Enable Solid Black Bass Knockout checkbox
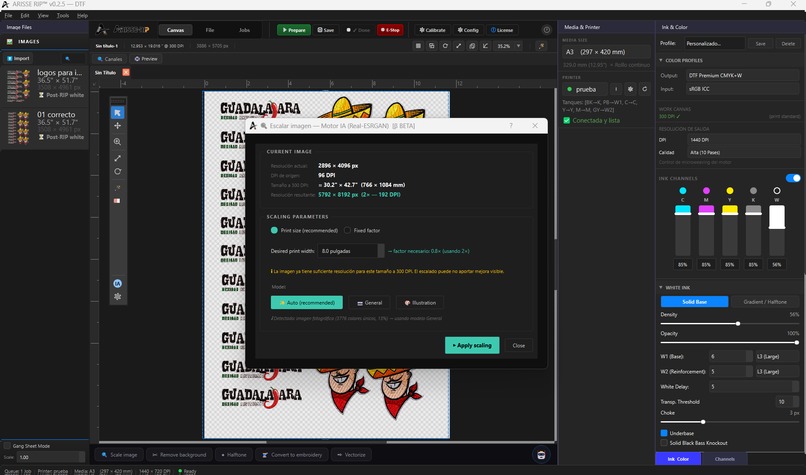This screenshot has height=475, width=806. (664, 443)
